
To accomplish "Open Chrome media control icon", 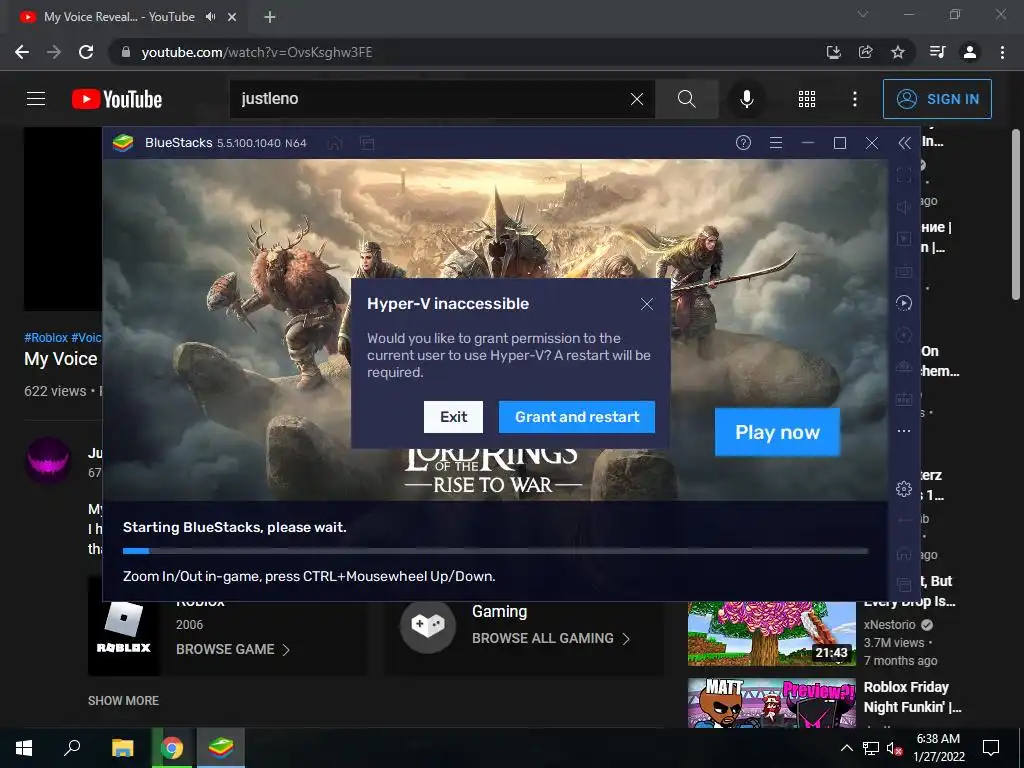I will coord(937,52).
